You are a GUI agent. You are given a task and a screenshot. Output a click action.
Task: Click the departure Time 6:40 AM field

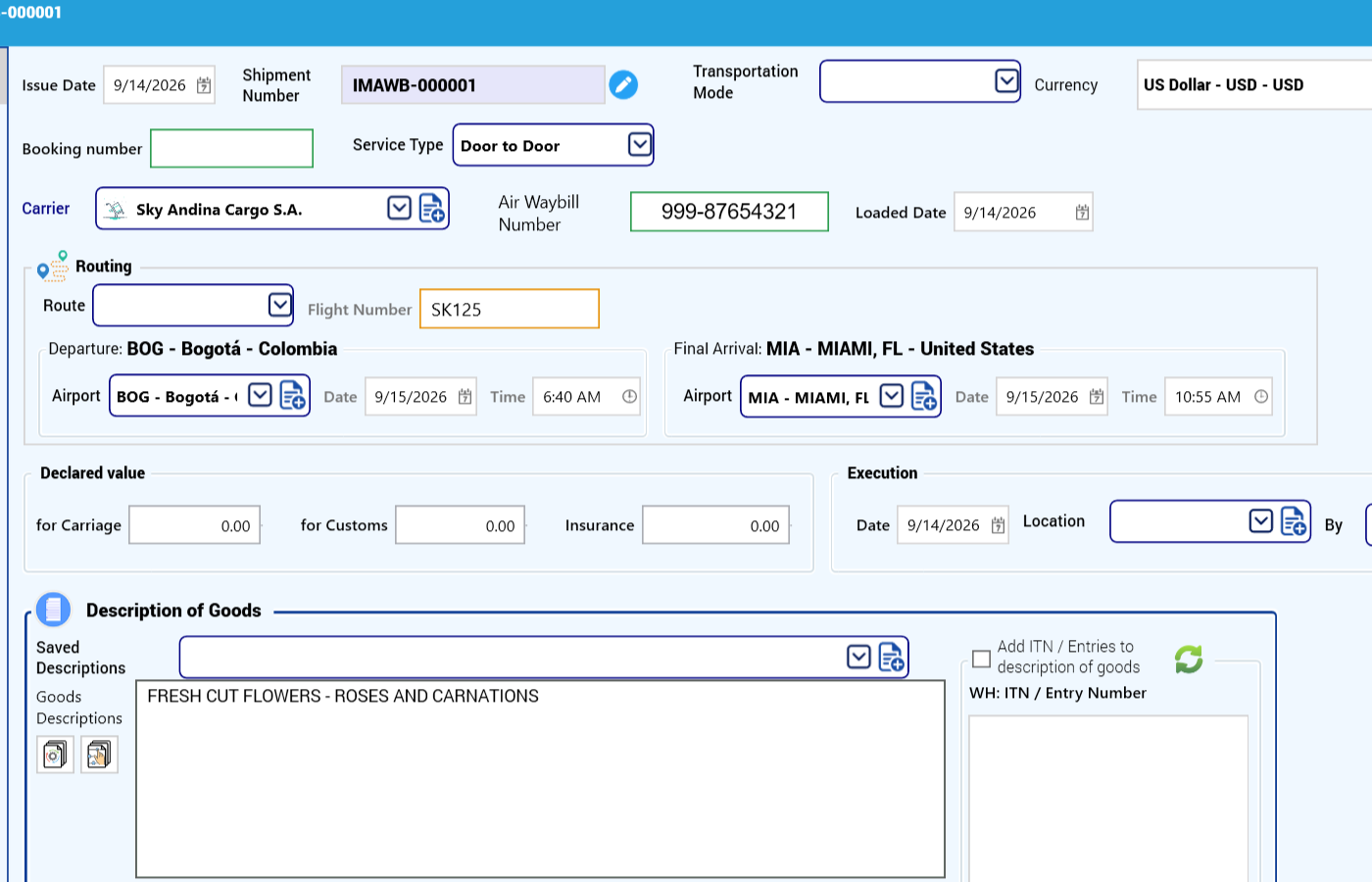586,397
